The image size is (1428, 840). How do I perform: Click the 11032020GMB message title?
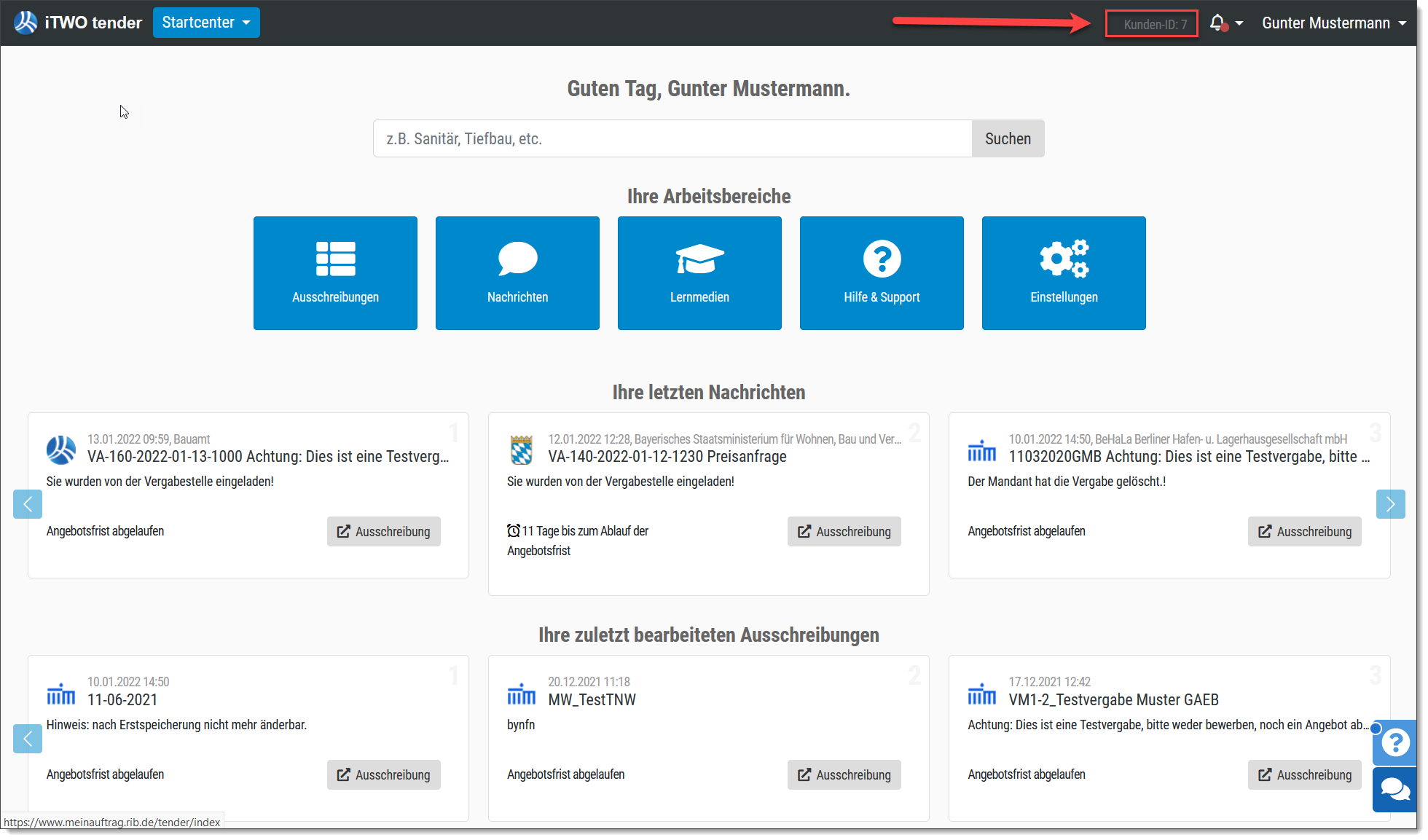(x=1189, y=457)
